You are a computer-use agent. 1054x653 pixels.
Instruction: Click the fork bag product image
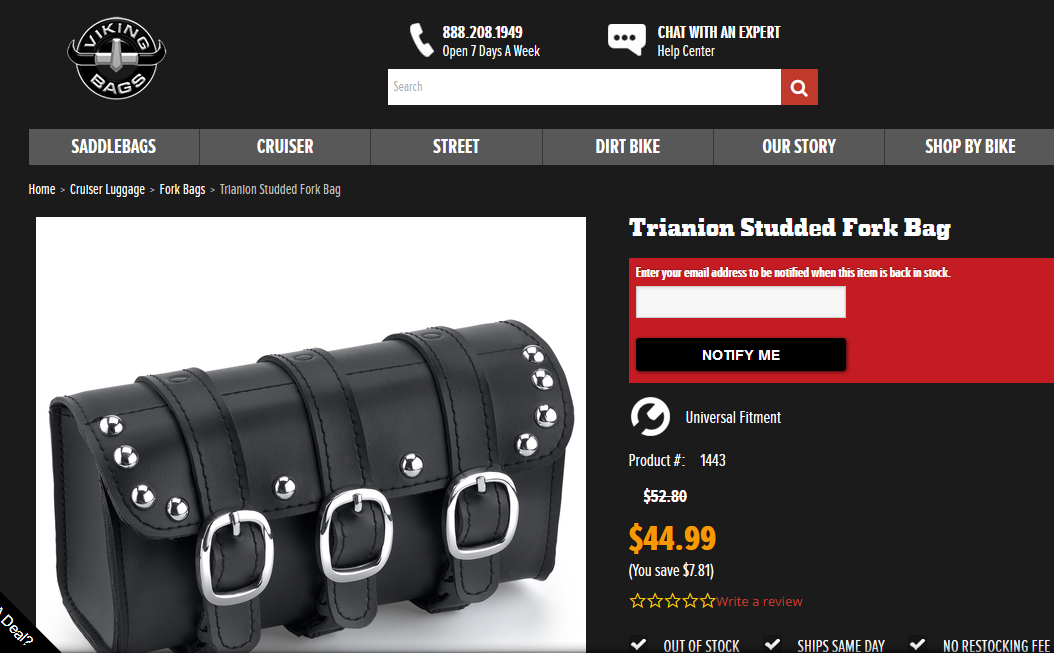click(311, 434)
